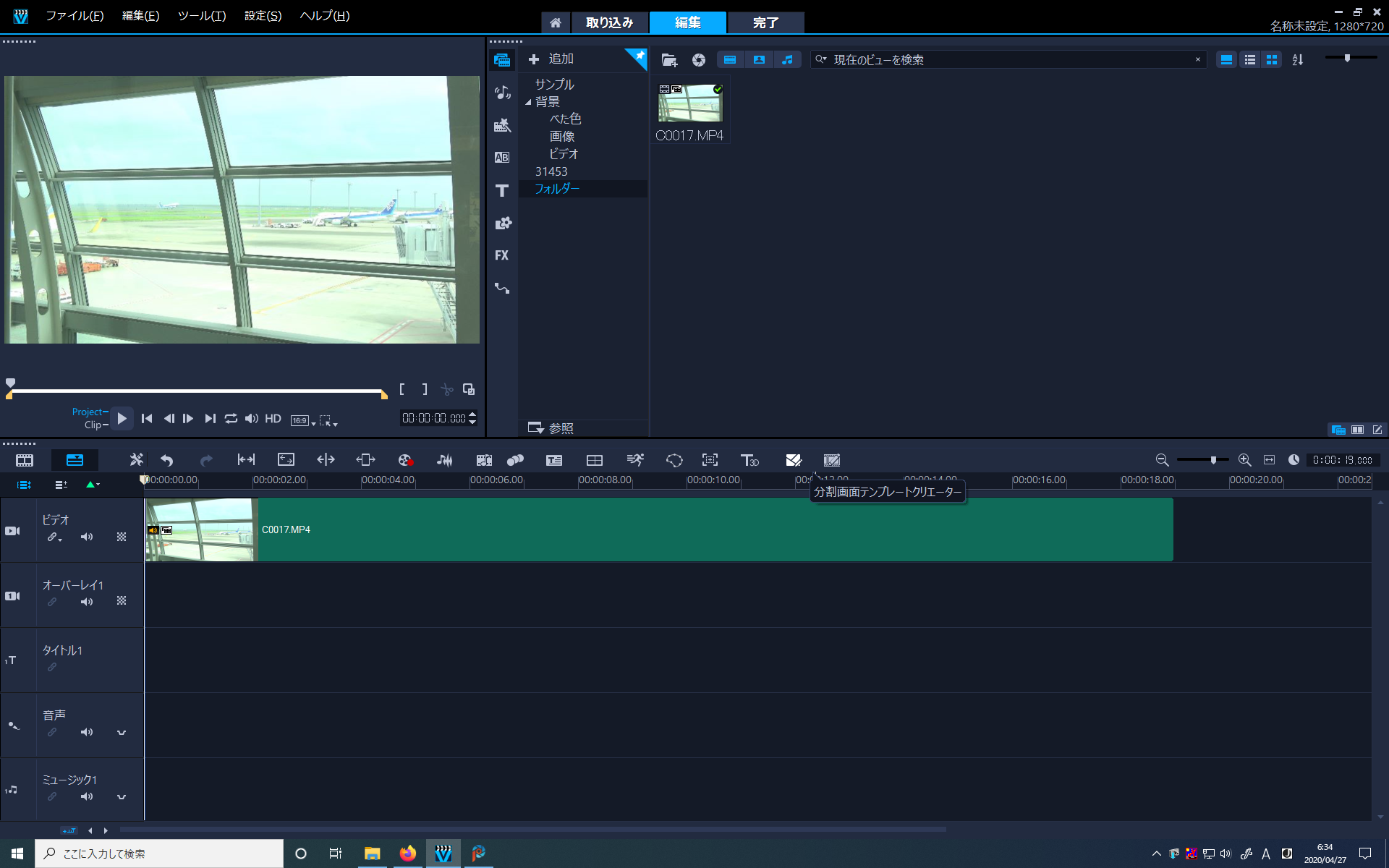The width and height of the screenshot is (1389, 868).
Task: Toggle the repeat playback loop button
Action: (x=231, y=419)
